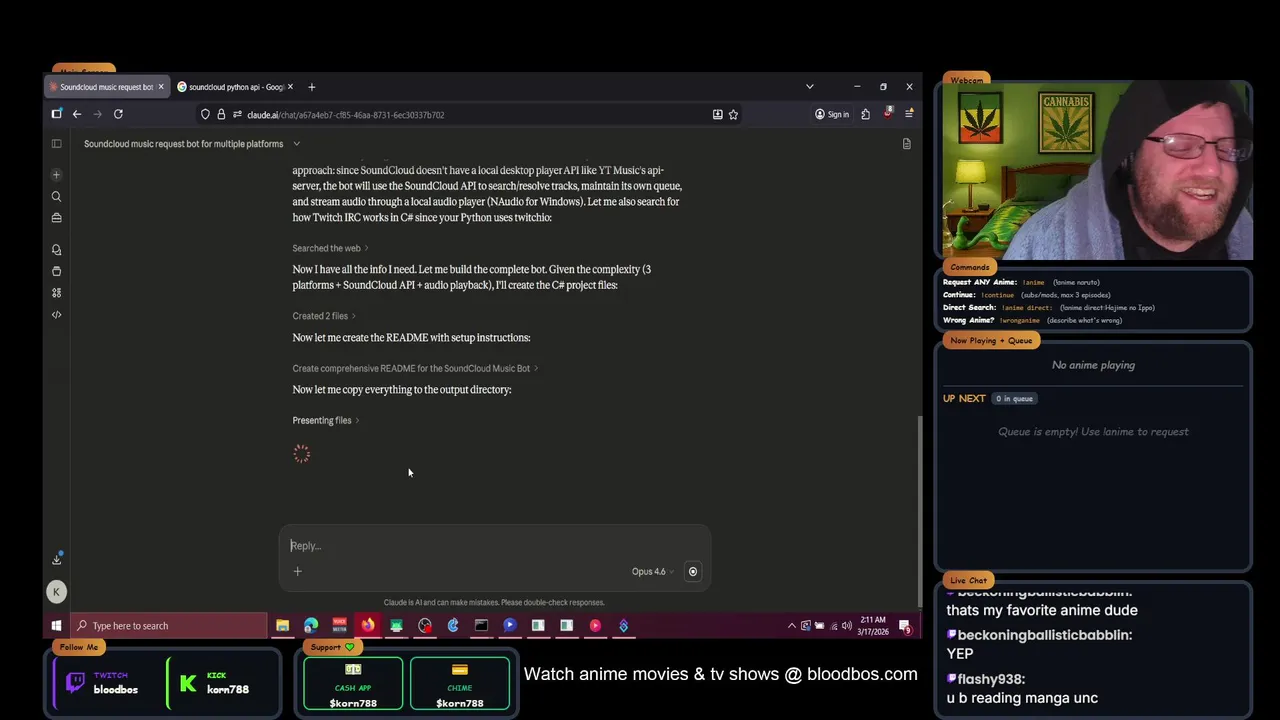Open the chat title dropdown chevron

(296, 144)
